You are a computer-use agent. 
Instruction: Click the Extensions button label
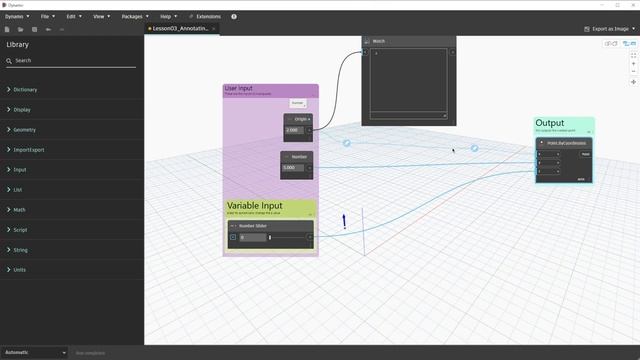coord(209,17)
